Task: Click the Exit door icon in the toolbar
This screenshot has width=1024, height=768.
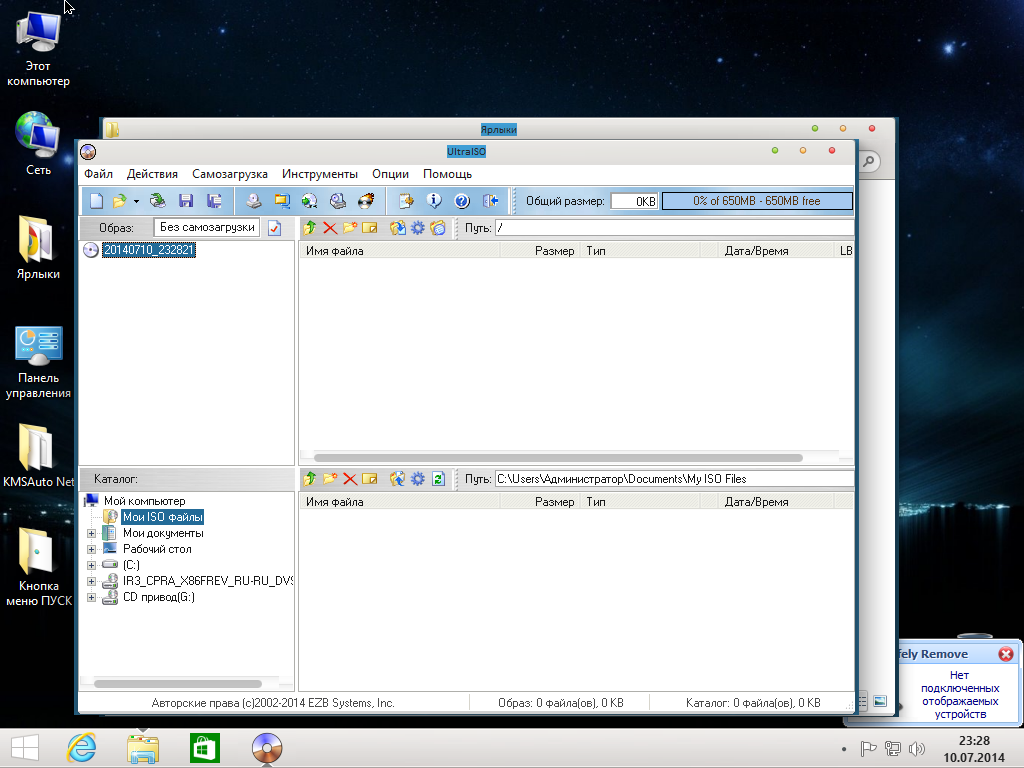Action: (x=490, y=201)
